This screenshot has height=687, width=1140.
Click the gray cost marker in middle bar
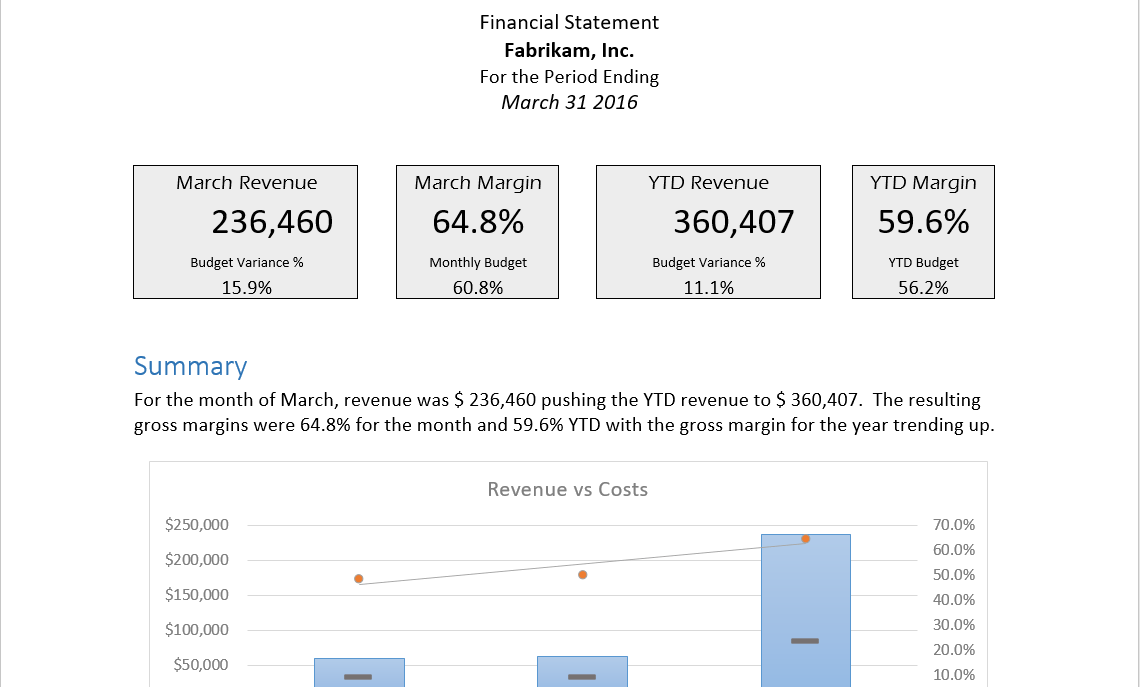[x=582, y=677]
